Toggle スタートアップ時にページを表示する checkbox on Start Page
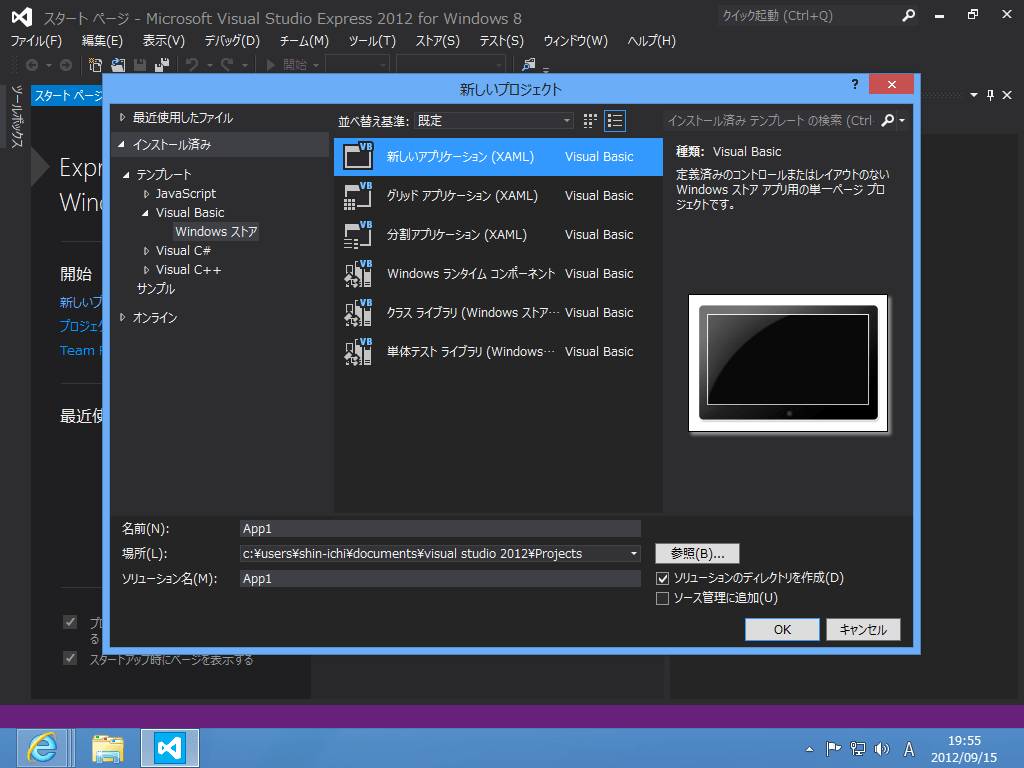 (x=70, y=658)
